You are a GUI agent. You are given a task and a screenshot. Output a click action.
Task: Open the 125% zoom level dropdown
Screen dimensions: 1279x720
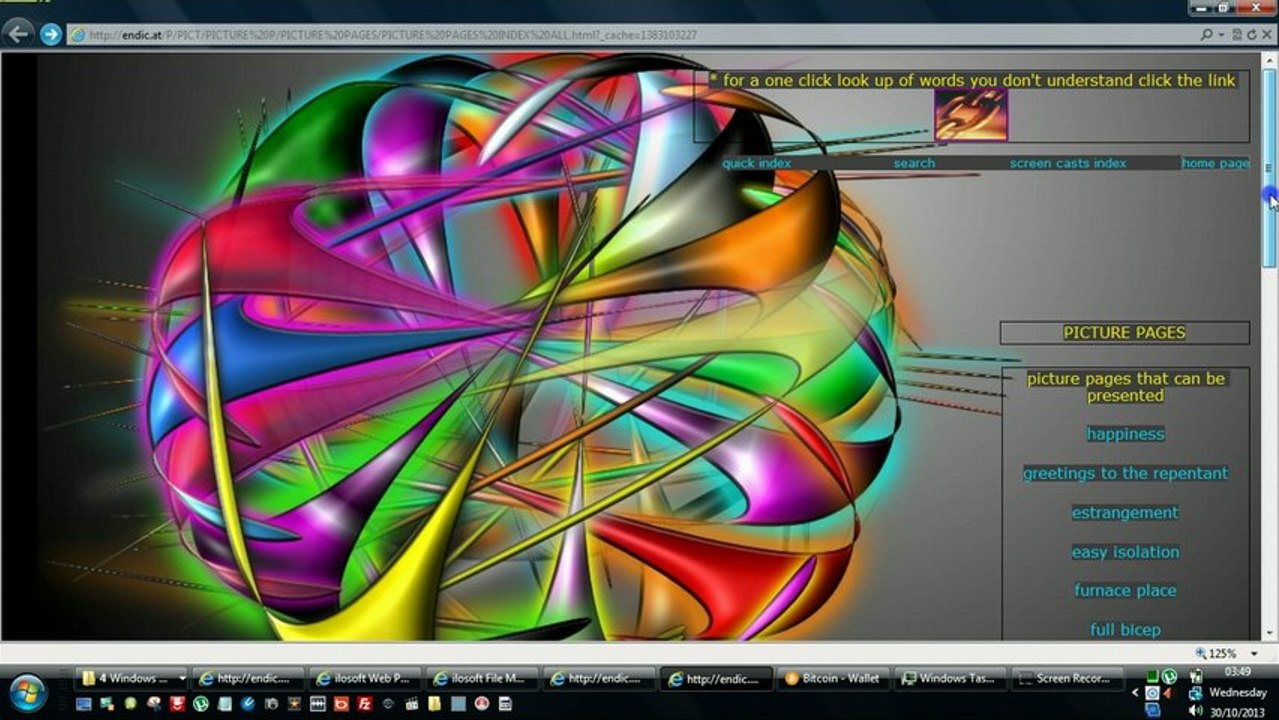click(1254, 653)
